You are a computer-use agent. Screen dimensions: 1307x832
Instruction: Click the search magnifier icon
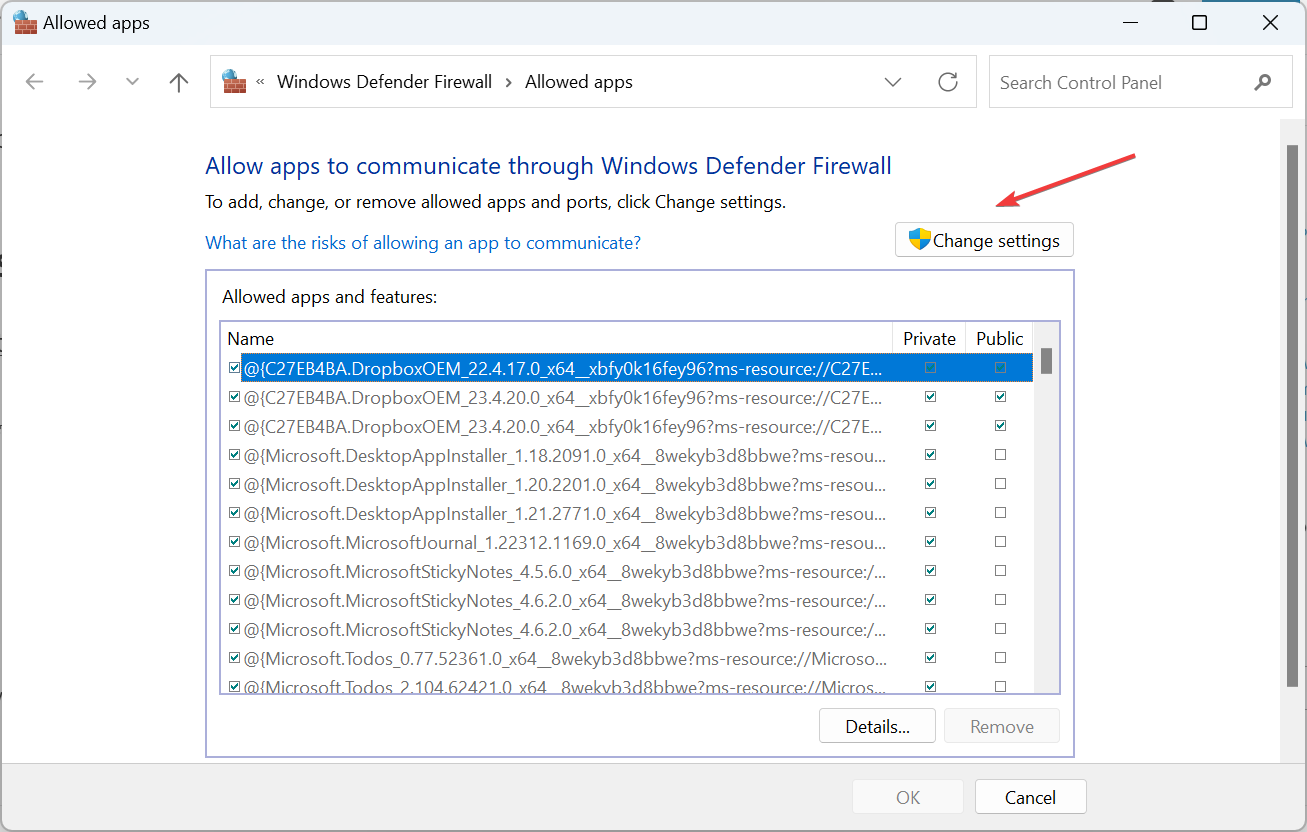coord(1263,83)
